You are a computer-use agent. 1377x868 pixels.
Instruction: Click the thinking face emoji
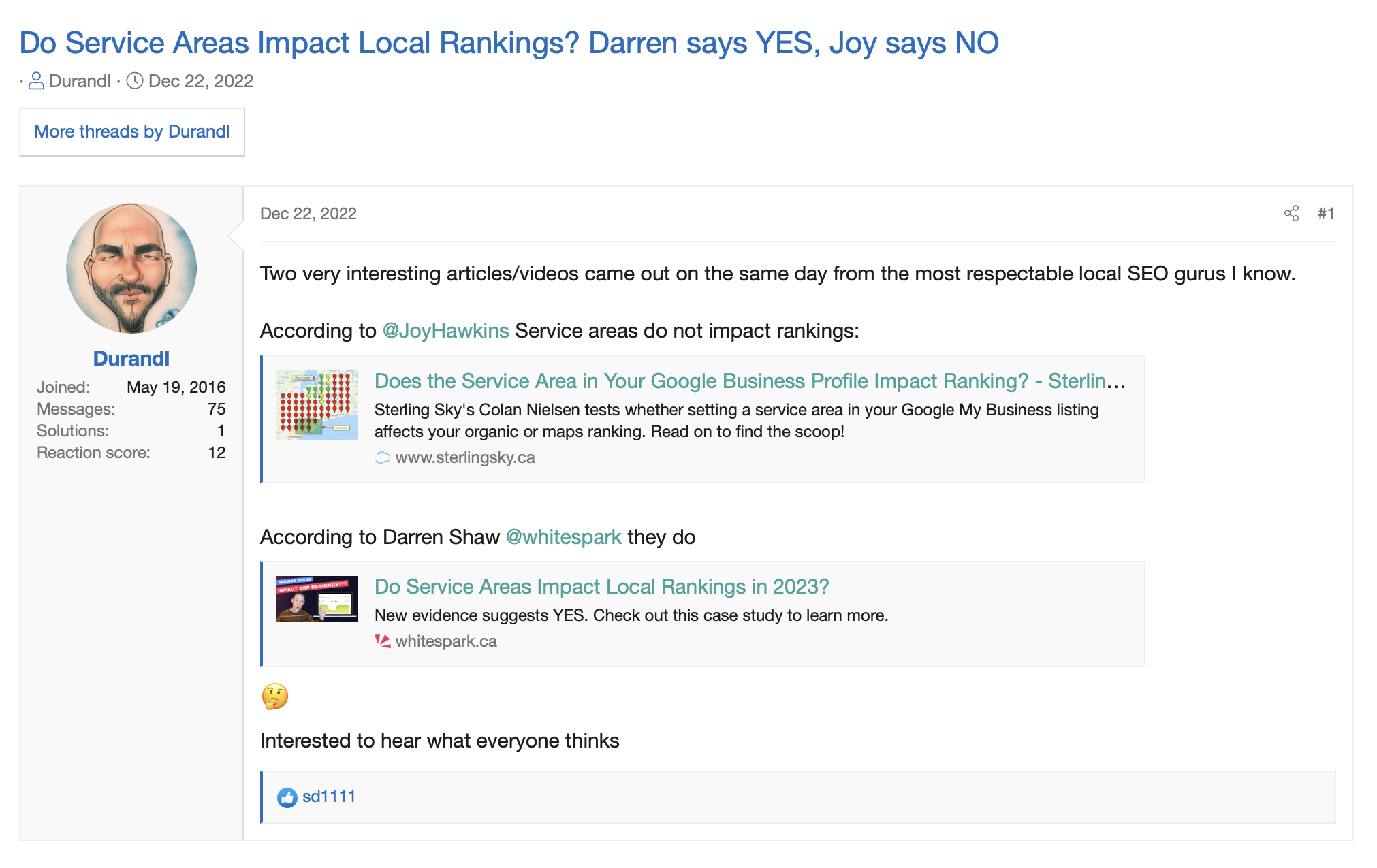click(x=275, y=696)
